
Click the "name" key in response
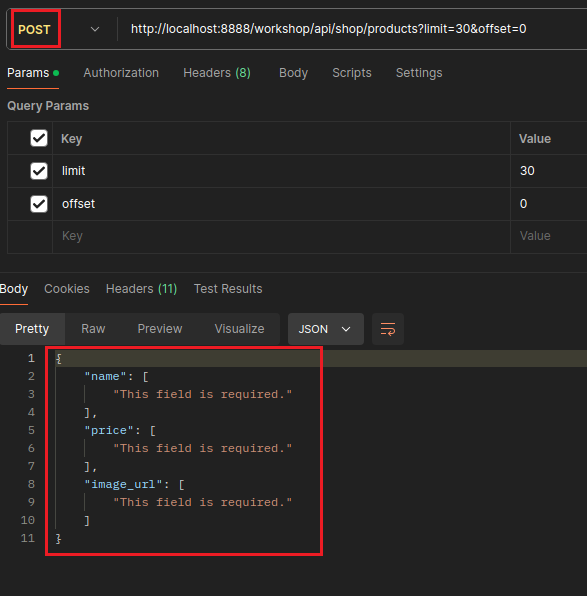click(x=105, y=376)
